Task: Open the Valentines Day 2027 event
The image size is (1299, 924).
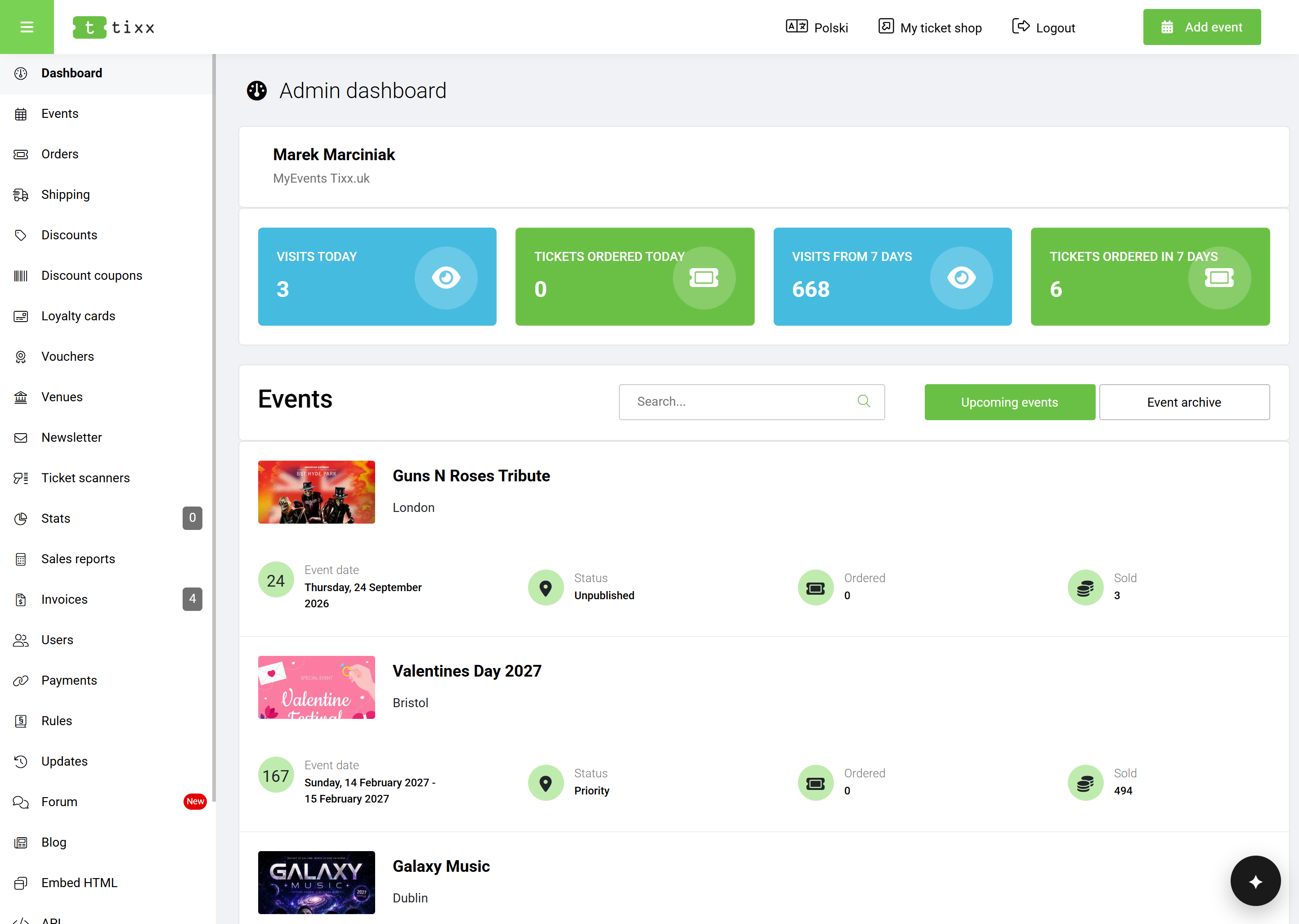Action: point(467,671)
